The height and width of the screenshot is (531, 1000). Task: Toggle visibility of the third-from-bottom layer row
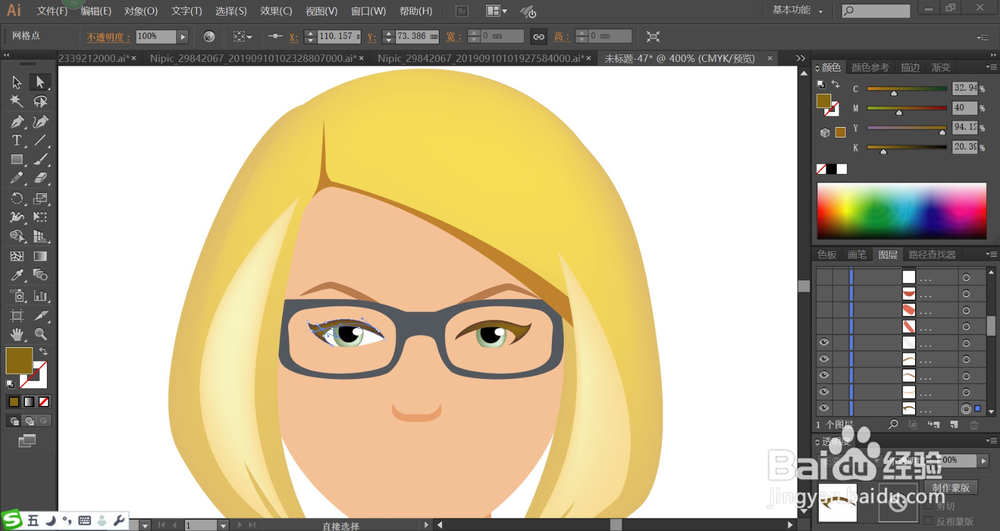(x=824, y=375)
